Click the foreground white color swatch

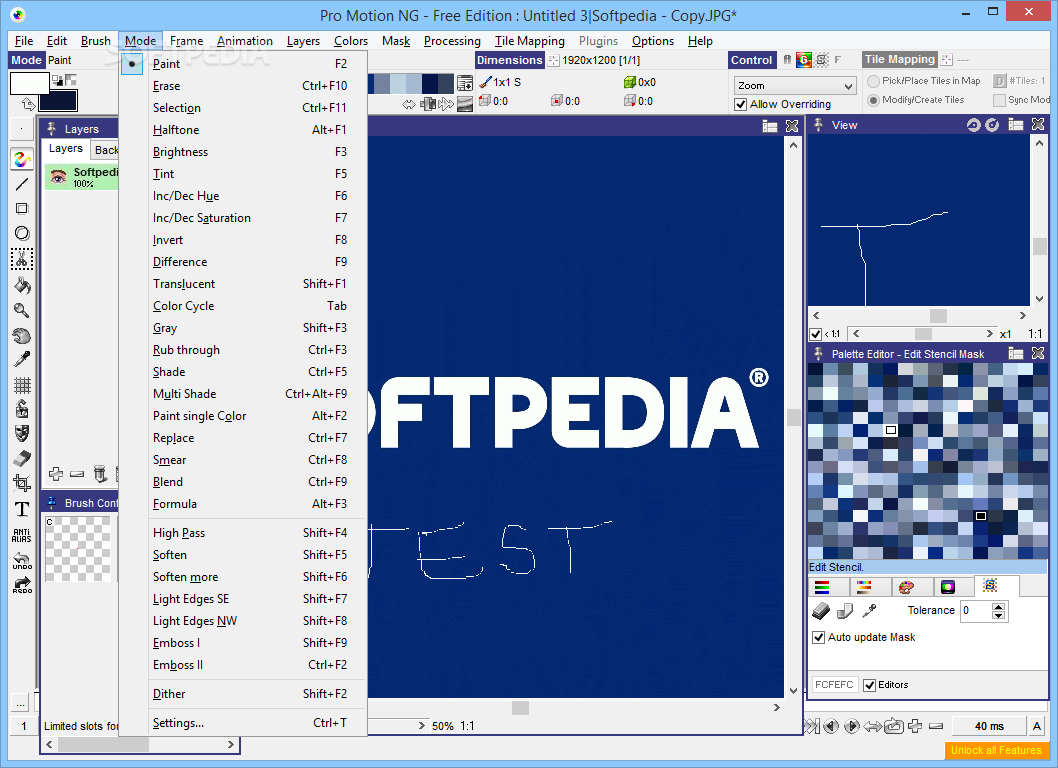[29, 84]
